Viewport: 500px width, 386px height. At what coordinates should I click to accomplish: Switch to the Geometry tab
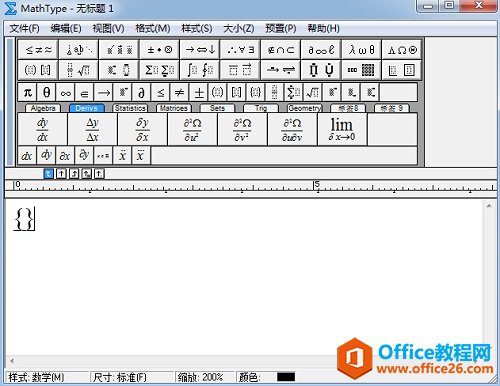tap(304, 108)
